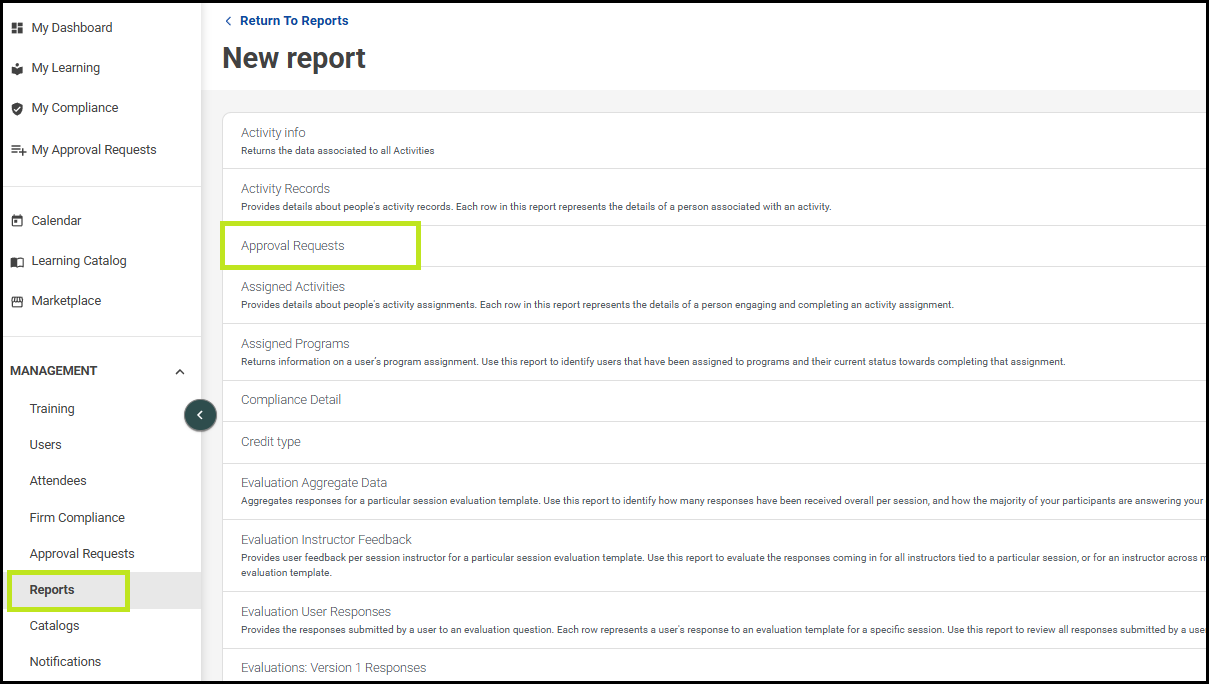Click the Marketplace storefront icon
Viewport: 1209px width, 684px height.
tap(17, 302)
